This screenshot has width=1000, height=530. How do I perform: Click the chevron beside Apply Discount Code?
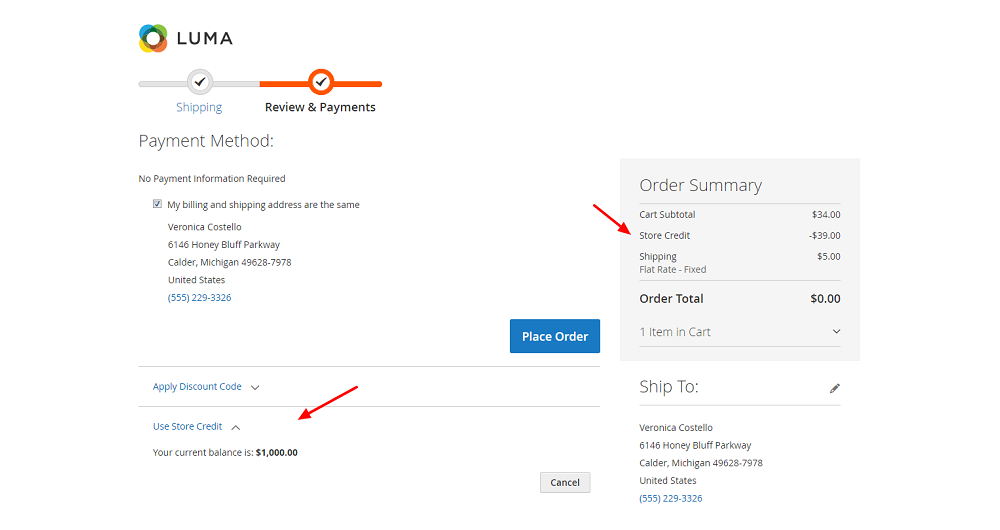tap(255, 387)
